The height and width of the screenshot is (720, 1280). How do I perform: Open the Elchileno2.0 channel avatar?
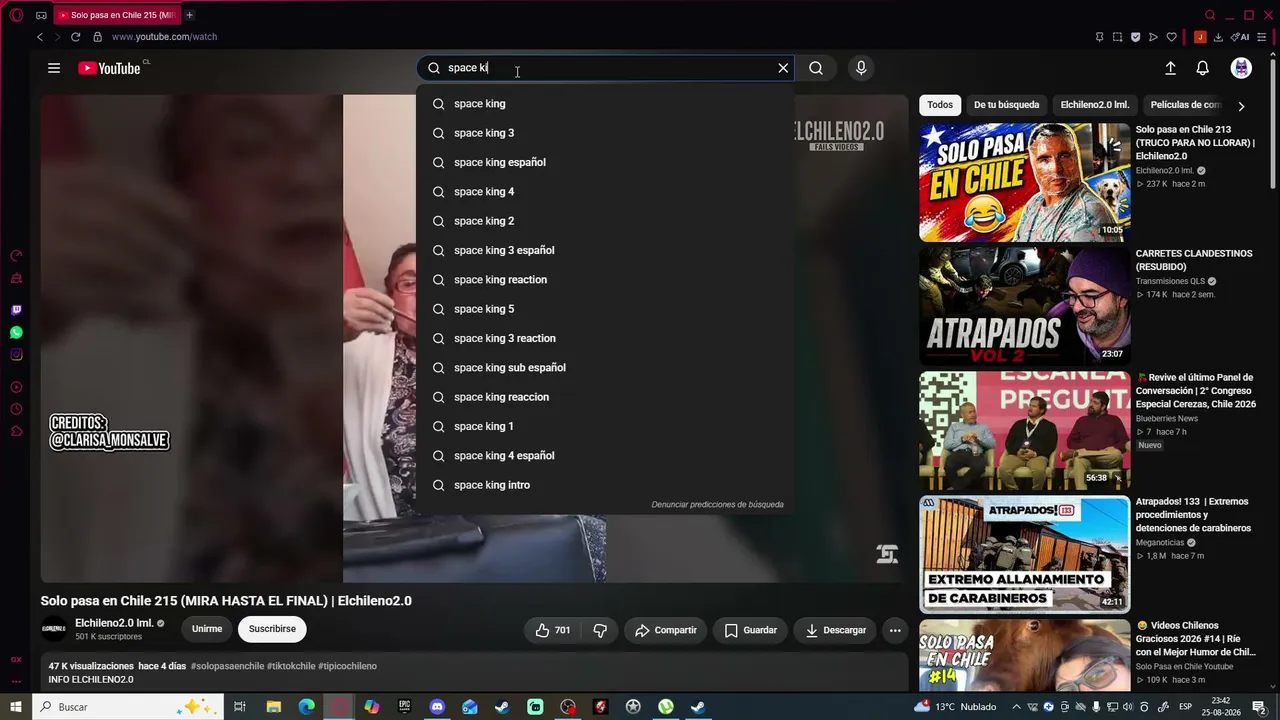[x=53, y=629]
